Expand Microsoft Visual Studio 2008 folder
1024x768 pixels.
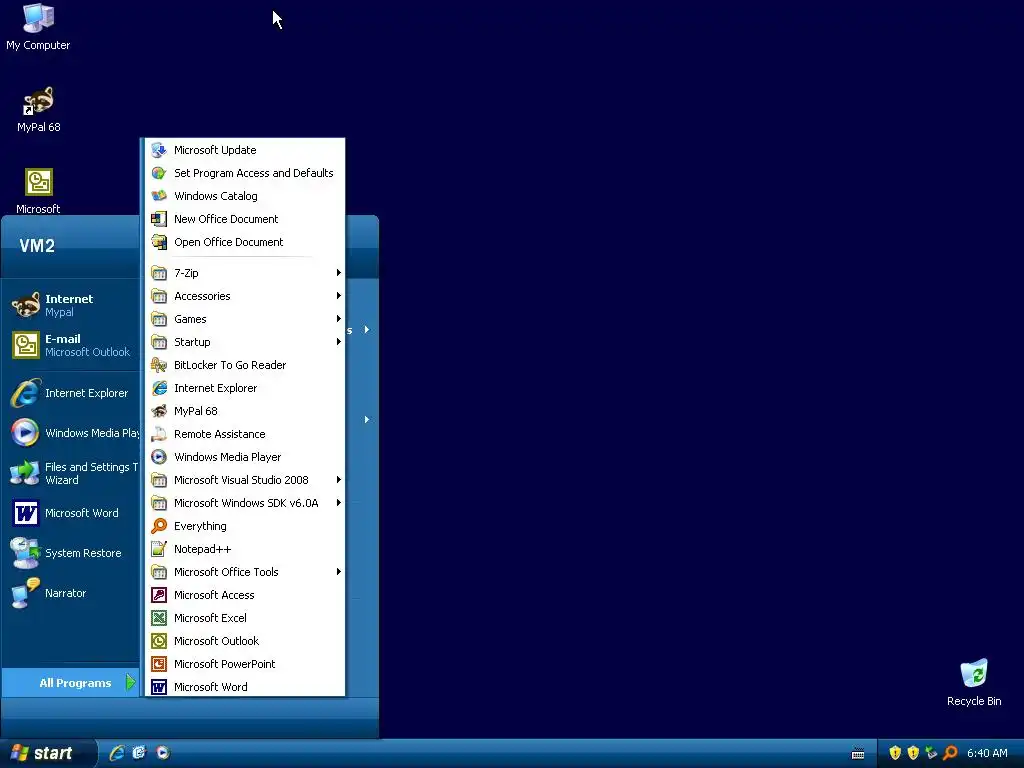(x=244, y=480)
